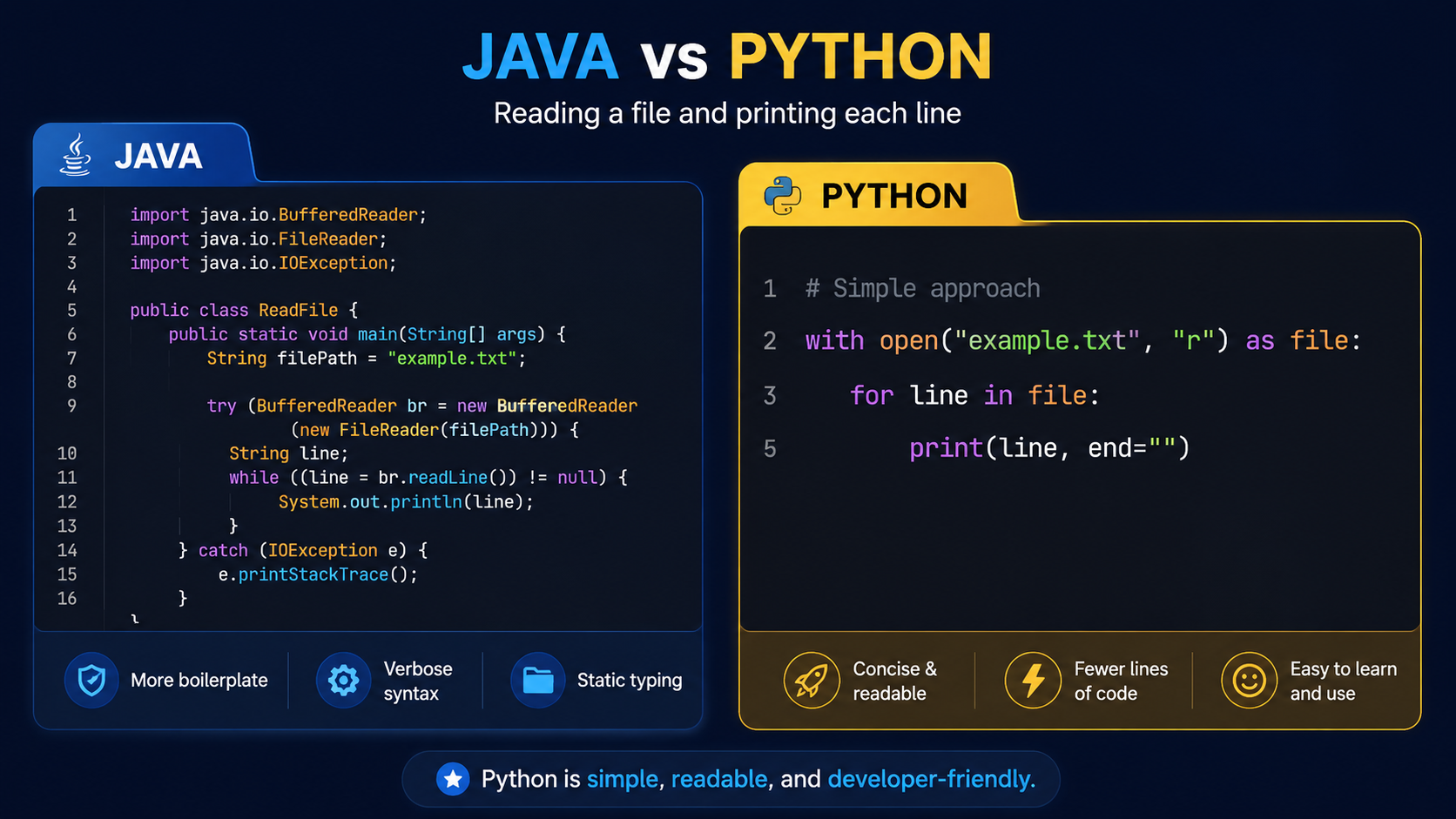Viewport: 1456px width, 819px height.
Task: Click 'import java.io.BufferedReader;' code line
Action: pos(279,215)
